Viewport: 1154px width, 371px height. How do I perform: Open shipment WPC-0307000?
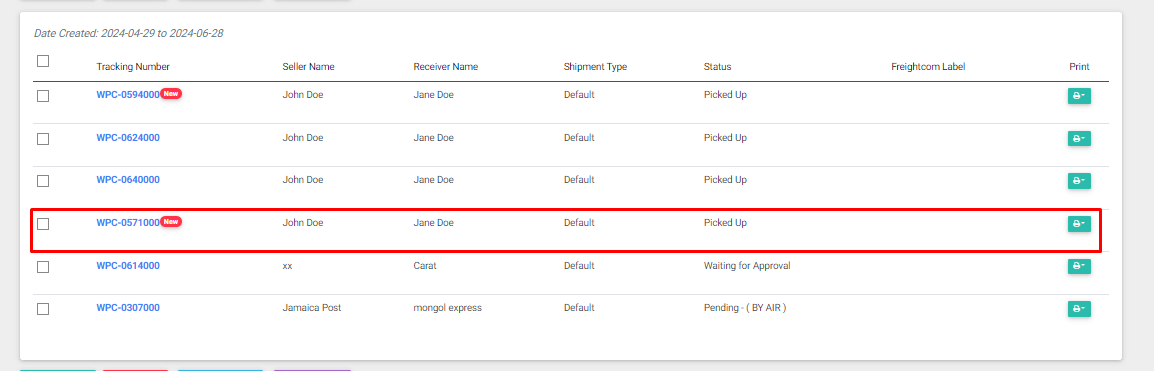pyautogui.click(x=128, y=308)
